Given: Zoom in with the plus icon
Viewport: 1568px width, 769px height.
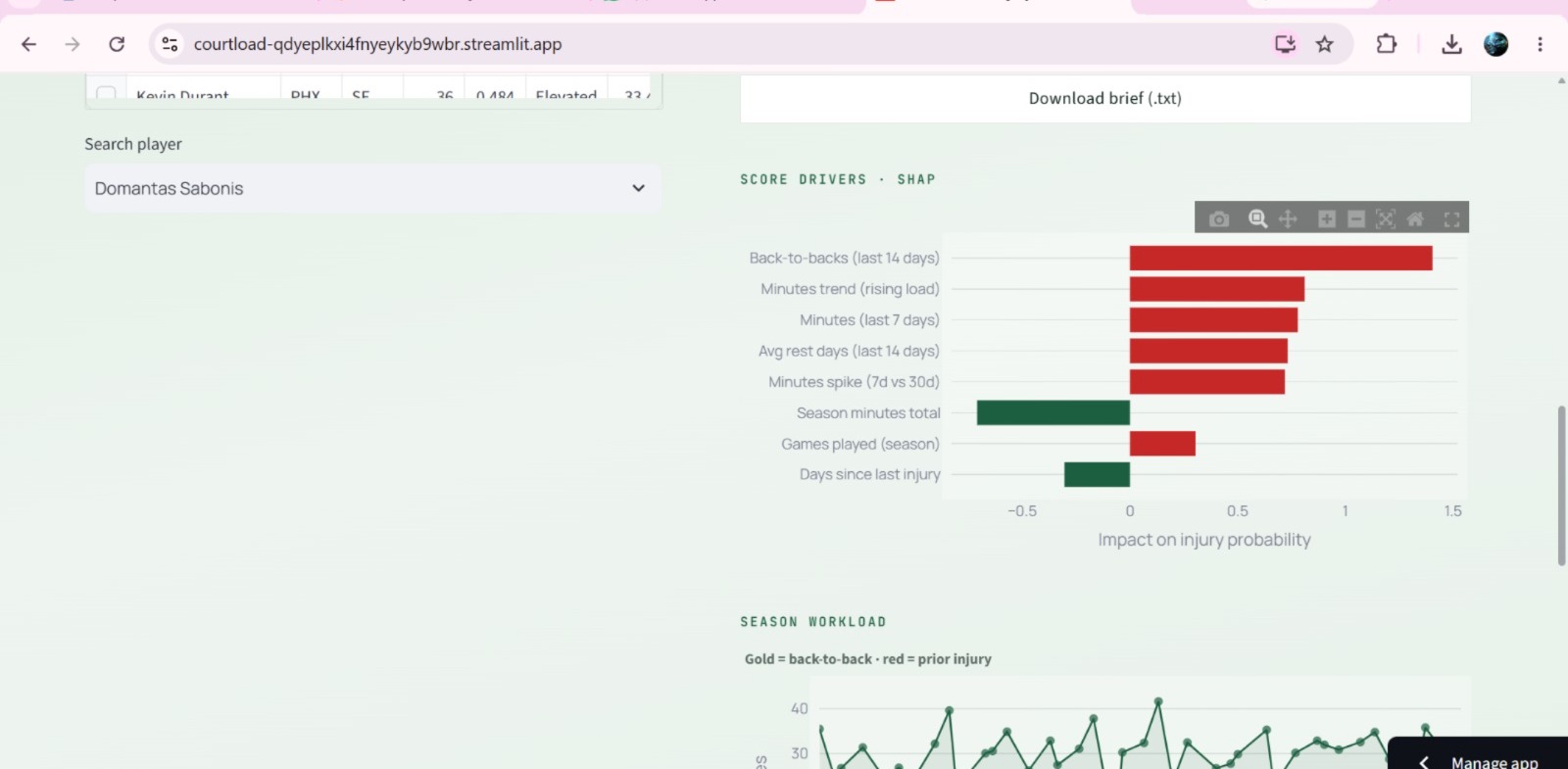Looking at the screenshot, I should [1327, 218].
